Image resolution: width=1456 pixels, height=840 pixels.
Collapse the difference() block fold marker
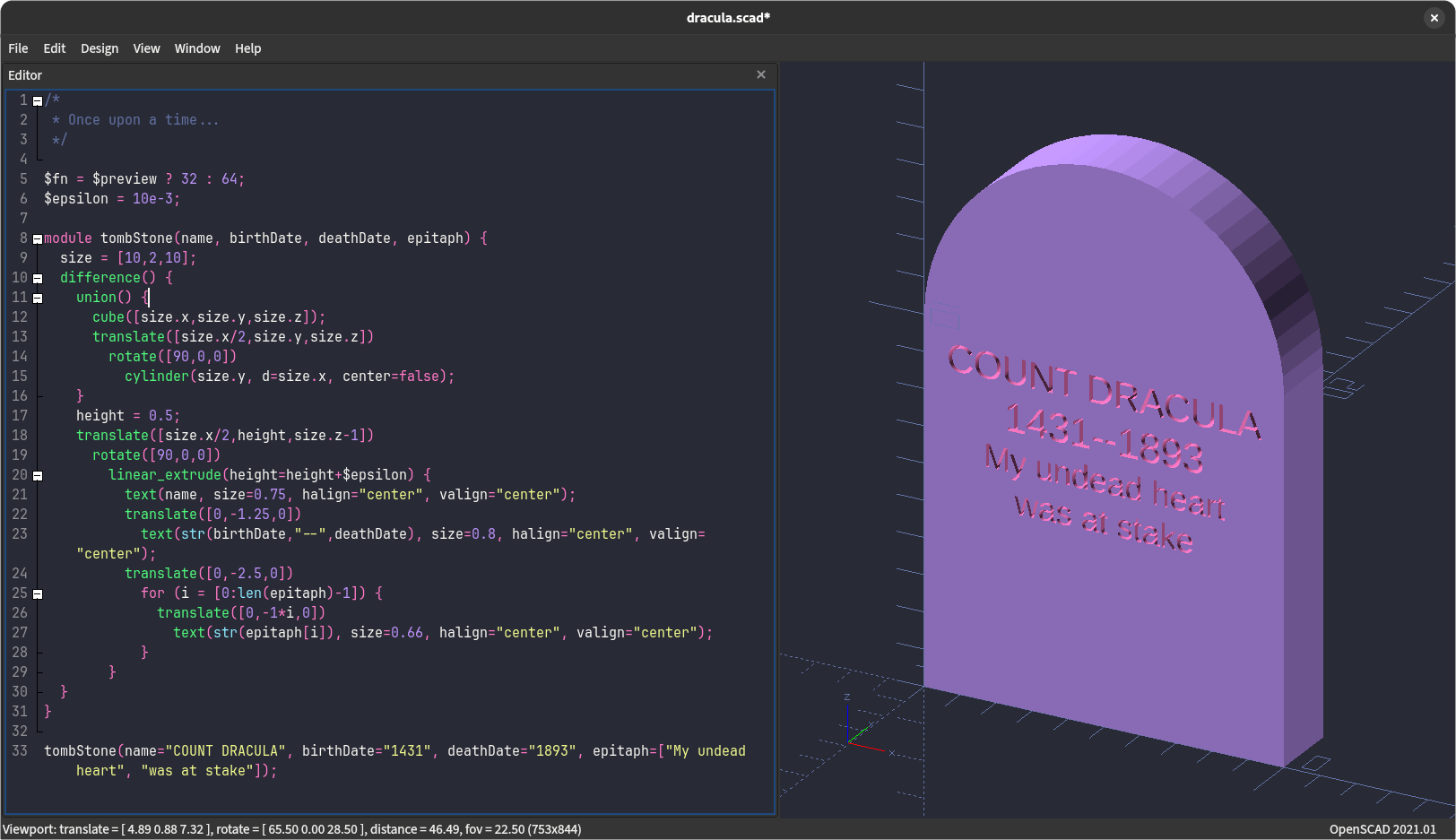[37, 278]
